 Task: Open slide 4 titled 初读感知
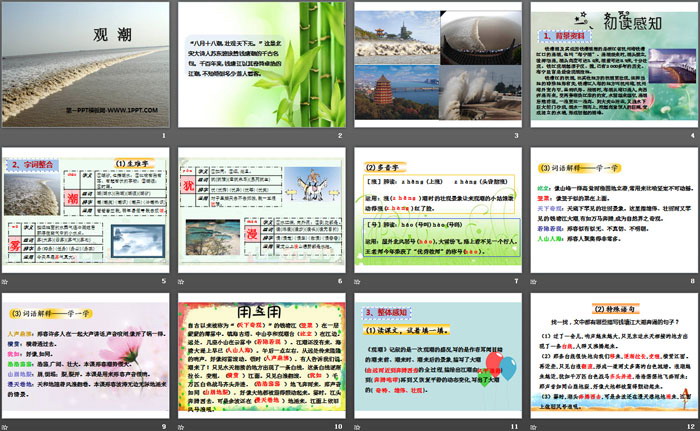(610, 65)
